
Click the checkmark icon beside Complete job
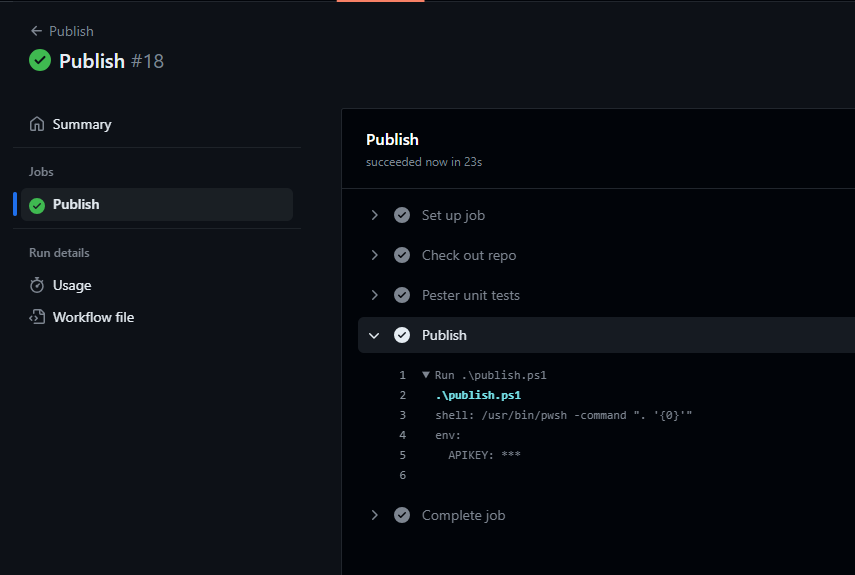click(402, 515)
